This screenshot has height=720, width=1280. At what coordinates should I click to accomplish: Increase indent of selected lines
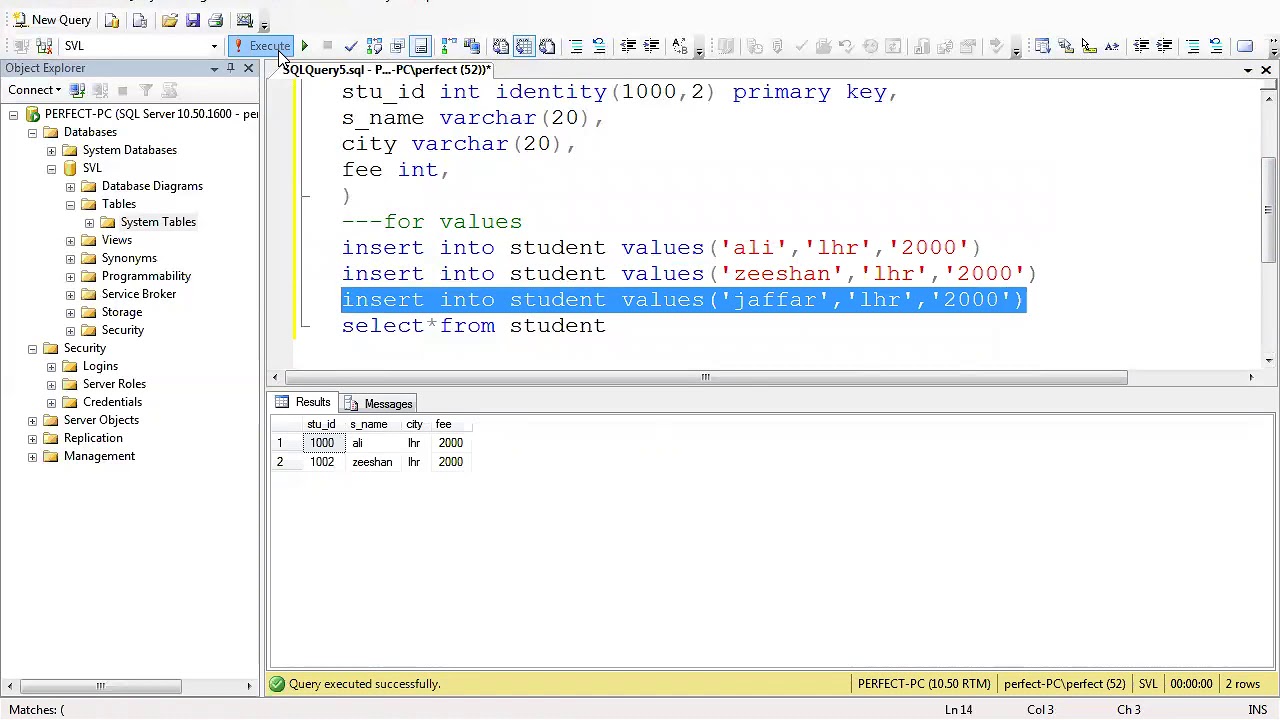tap(651, 46)
